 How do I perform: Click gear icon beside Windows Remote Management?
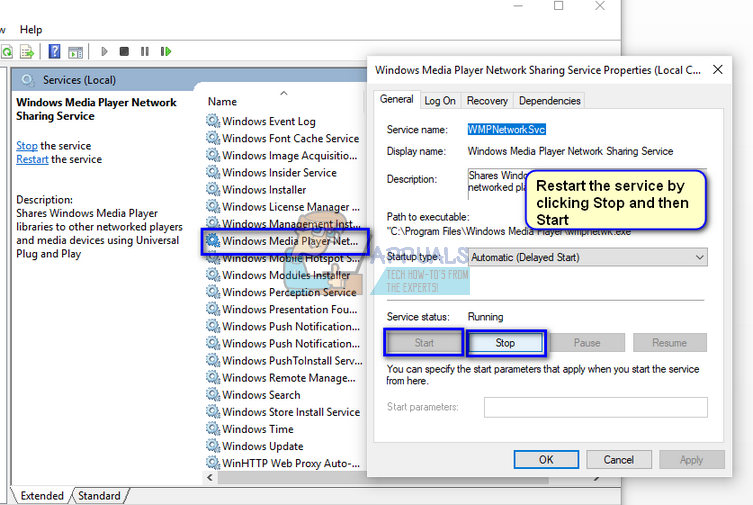pyautogui.click(x=213, y=377)
